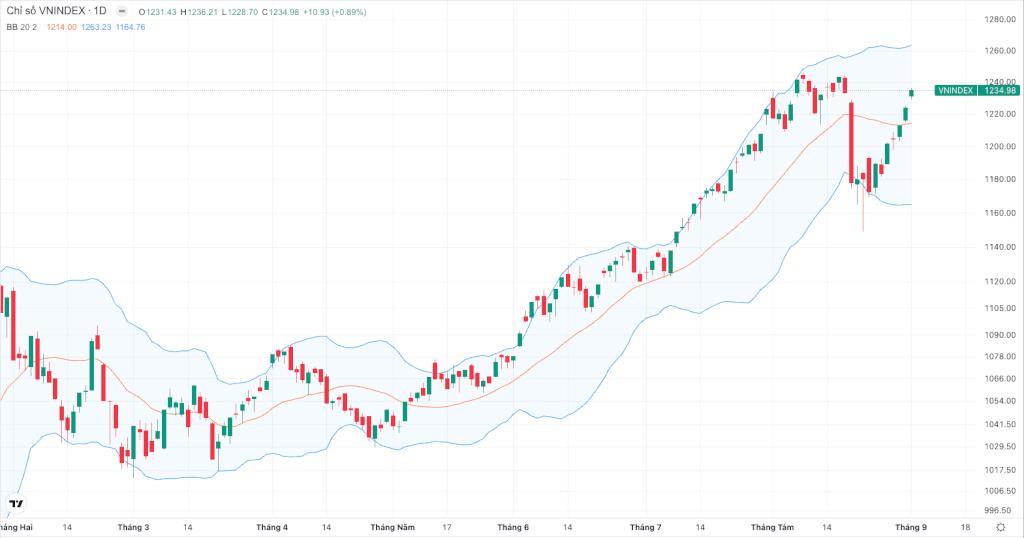This screenshot has width=1024, height=538.
Task: Click the close value C1234.98
Action: (281, 12)
